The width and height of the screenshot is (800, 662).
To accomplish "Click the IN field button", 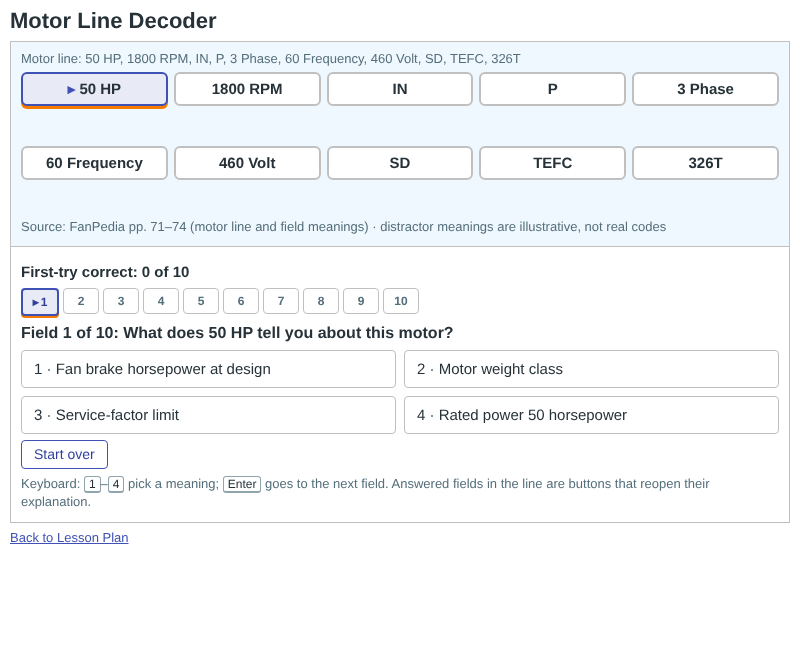I will pos(400,89).
